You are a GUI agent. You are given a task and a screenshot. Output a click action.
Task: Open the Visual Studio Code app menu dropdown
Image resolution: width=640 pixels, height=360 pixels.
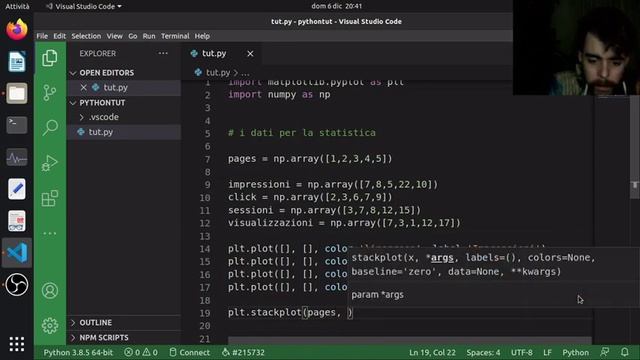pyautogui.click(x=84, y=6)
